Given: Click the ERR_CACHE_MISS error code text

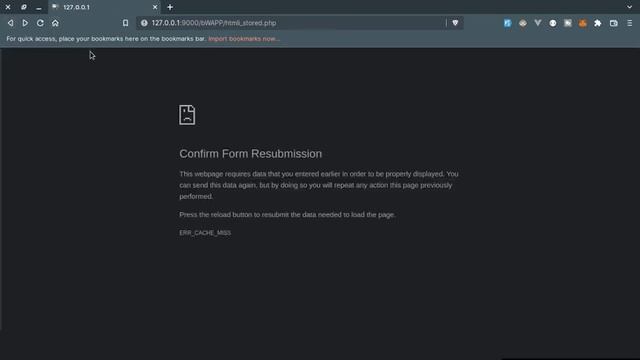Looking at the screenshot, I should coord(205,233).
